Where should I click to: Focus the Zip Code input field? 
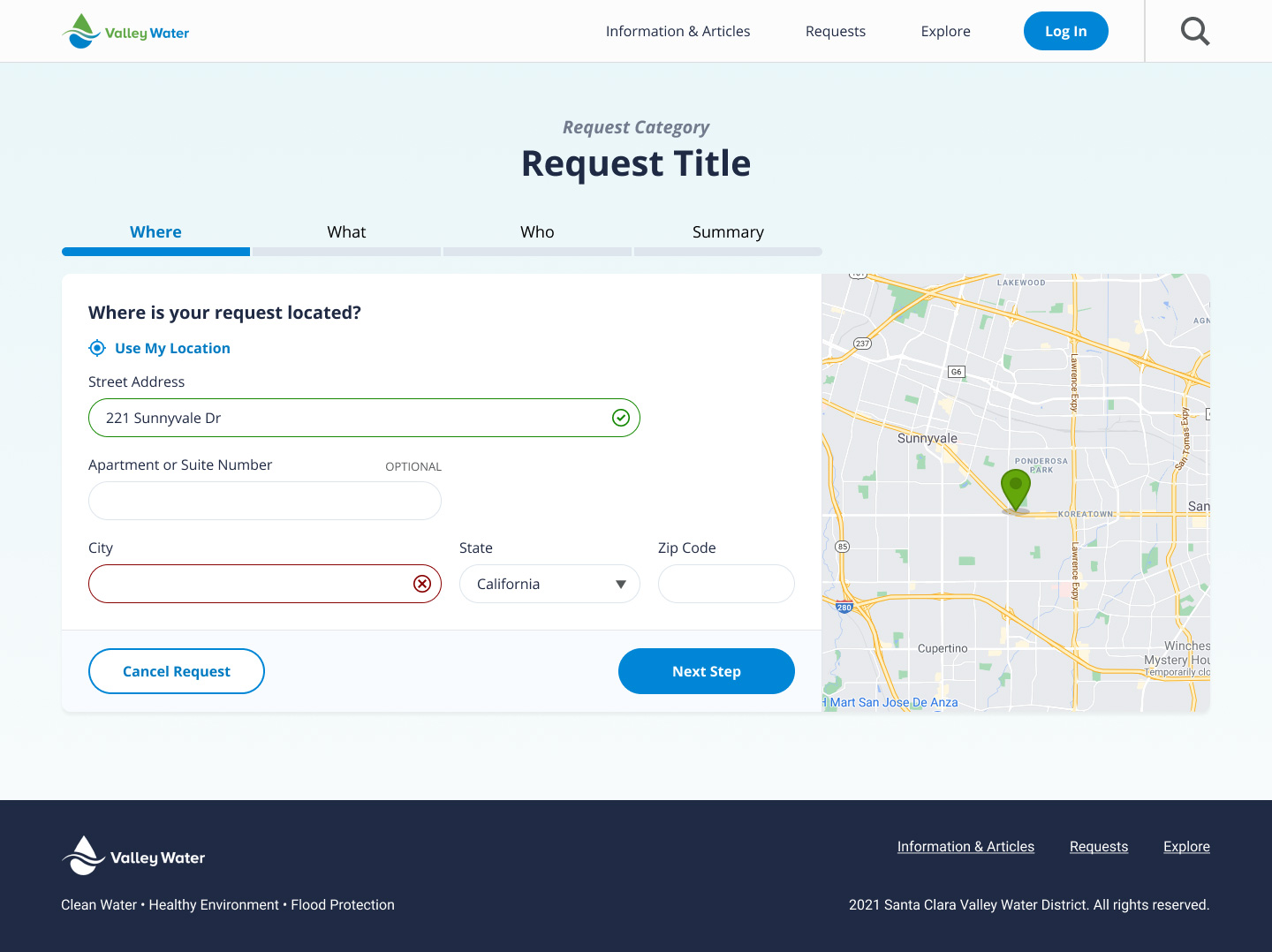pyautogui.click(x=726, y=584)
